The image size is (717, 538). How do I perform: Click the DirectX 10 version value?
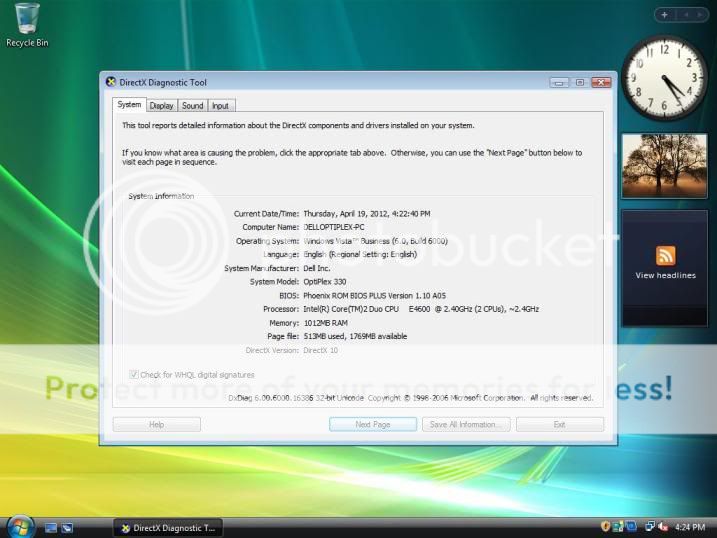pos(321,350)
